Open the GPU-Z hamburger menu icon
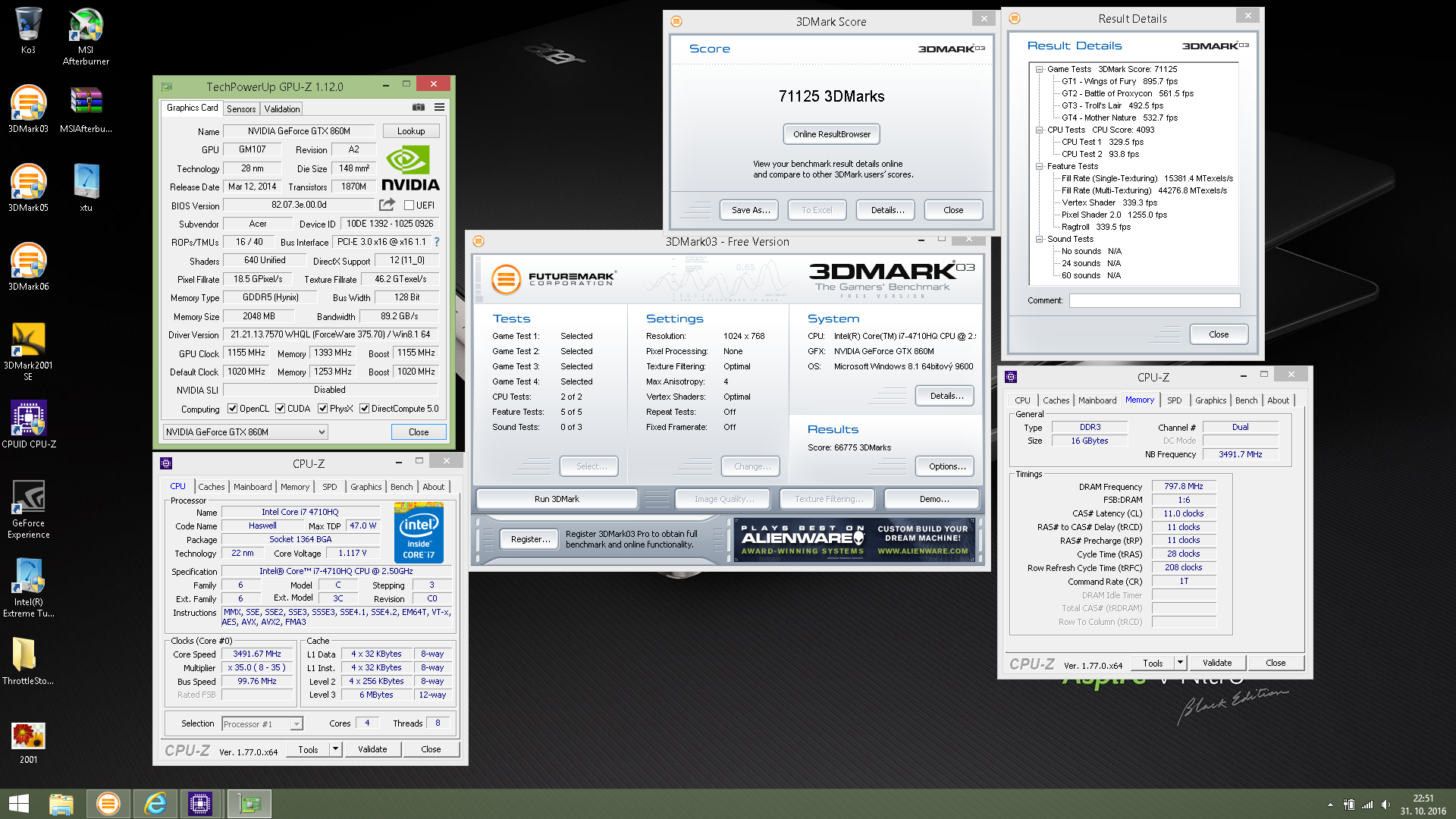The width and height of the screenshot is (1456, 819). click(439, 108)
